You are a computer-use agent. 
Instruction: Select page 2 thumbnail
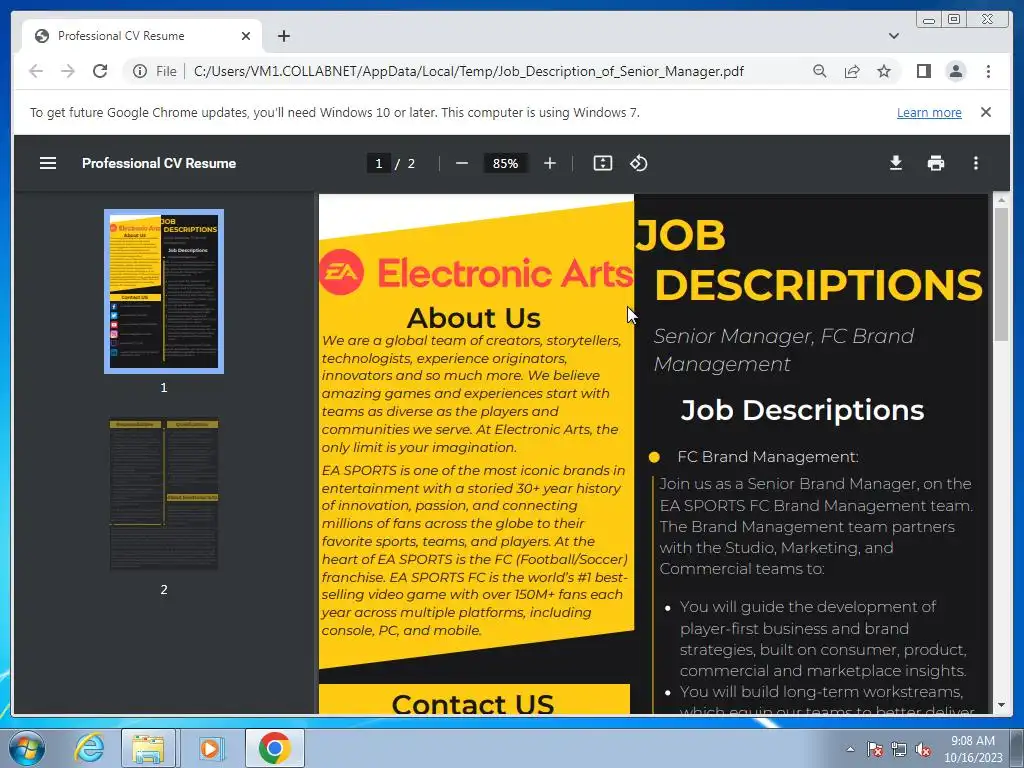tap(164, 494)
